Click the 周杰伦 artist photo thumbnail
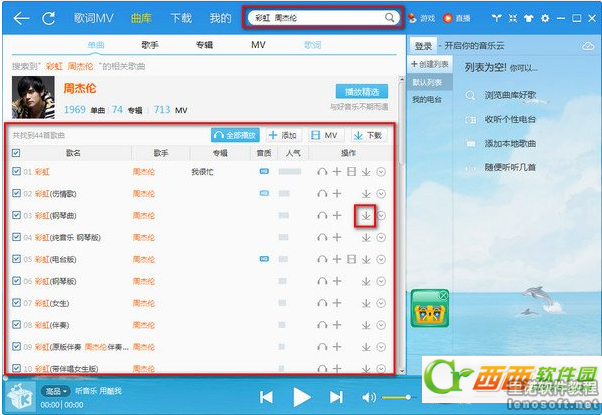 point(33,98)
